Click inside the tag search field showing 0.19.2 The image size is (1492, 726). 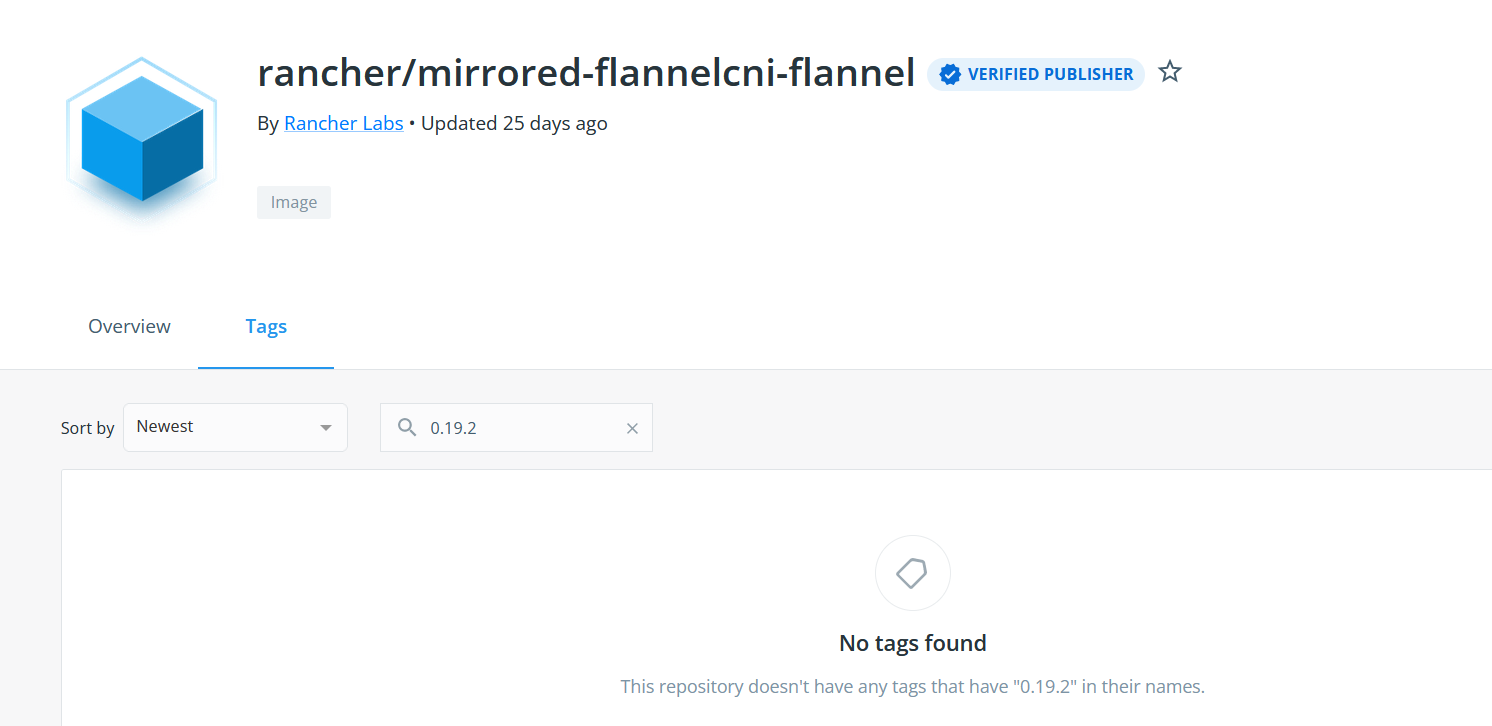pyautogui.click(x=510, y=427)
